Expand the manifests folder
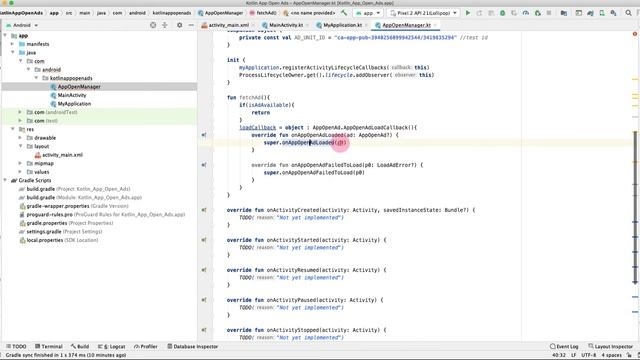Image resolution: width=640 pixels, height=360 pixels. [13, 44]
